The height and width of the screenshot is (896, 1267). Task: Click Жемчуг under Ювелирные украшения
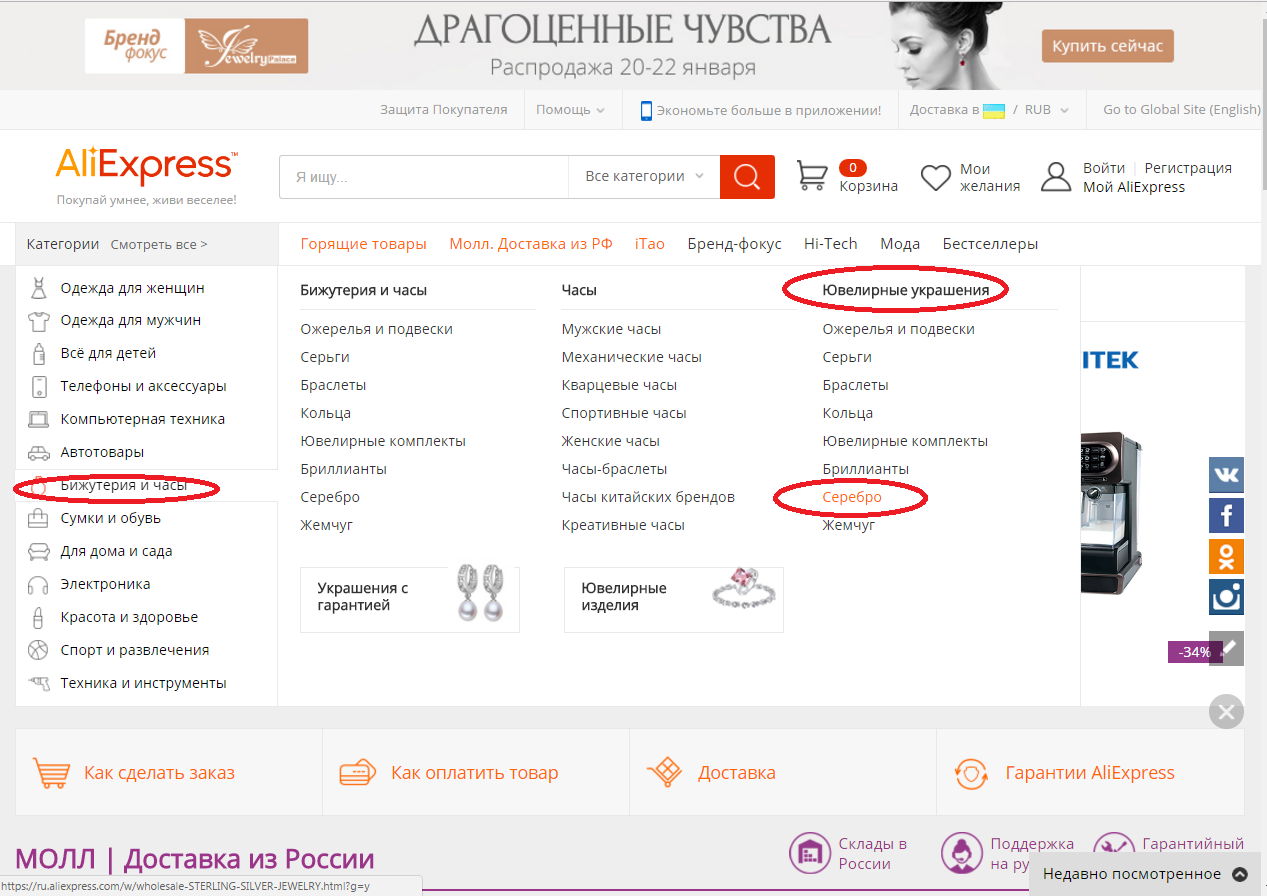[849, 525]
